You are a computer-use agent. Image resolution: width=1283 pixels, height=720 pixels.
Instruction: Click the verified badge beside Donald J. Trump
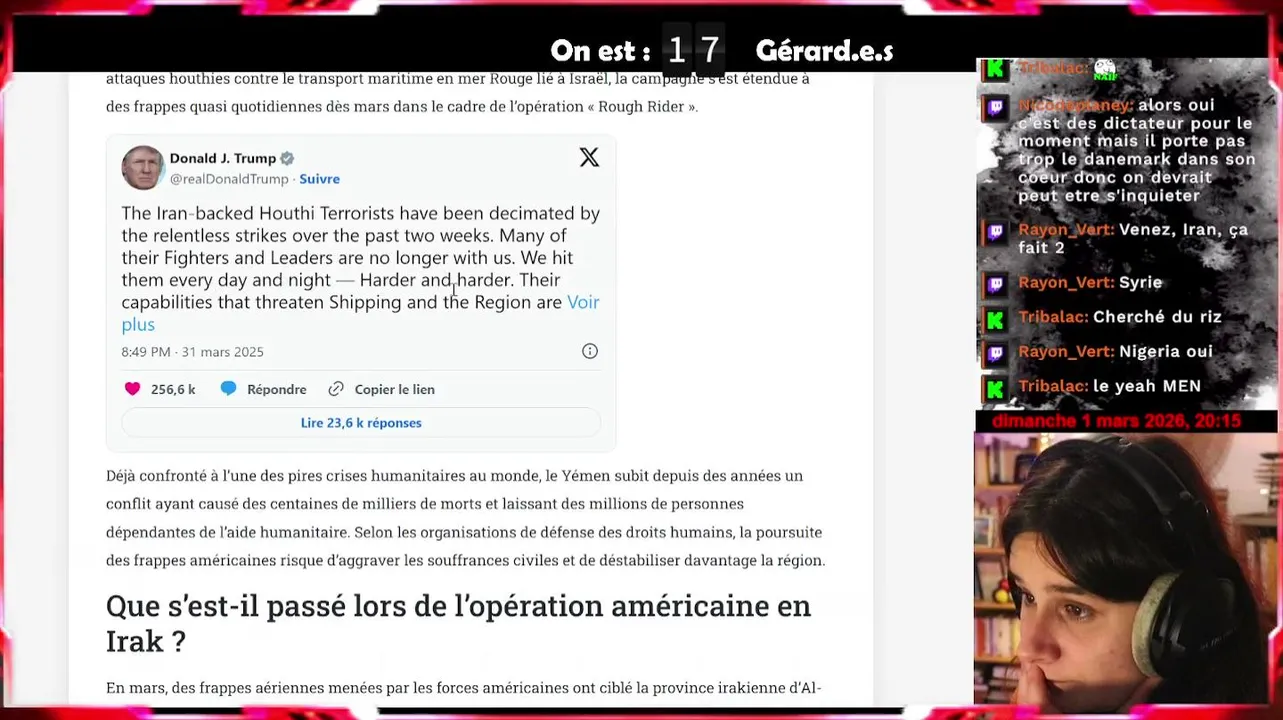(x=287, y=158)
